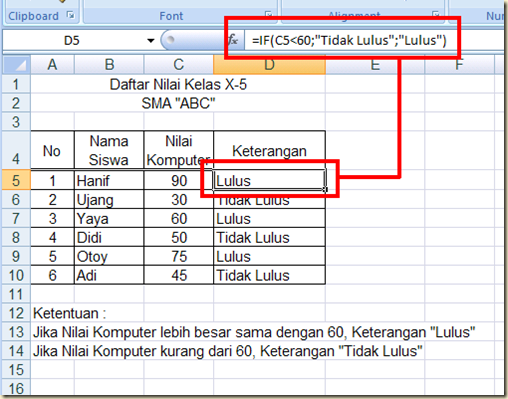The width and height of the screenshot is (508, 399).
Task: Click Yaya's score 60
Action: pos(179,219)
